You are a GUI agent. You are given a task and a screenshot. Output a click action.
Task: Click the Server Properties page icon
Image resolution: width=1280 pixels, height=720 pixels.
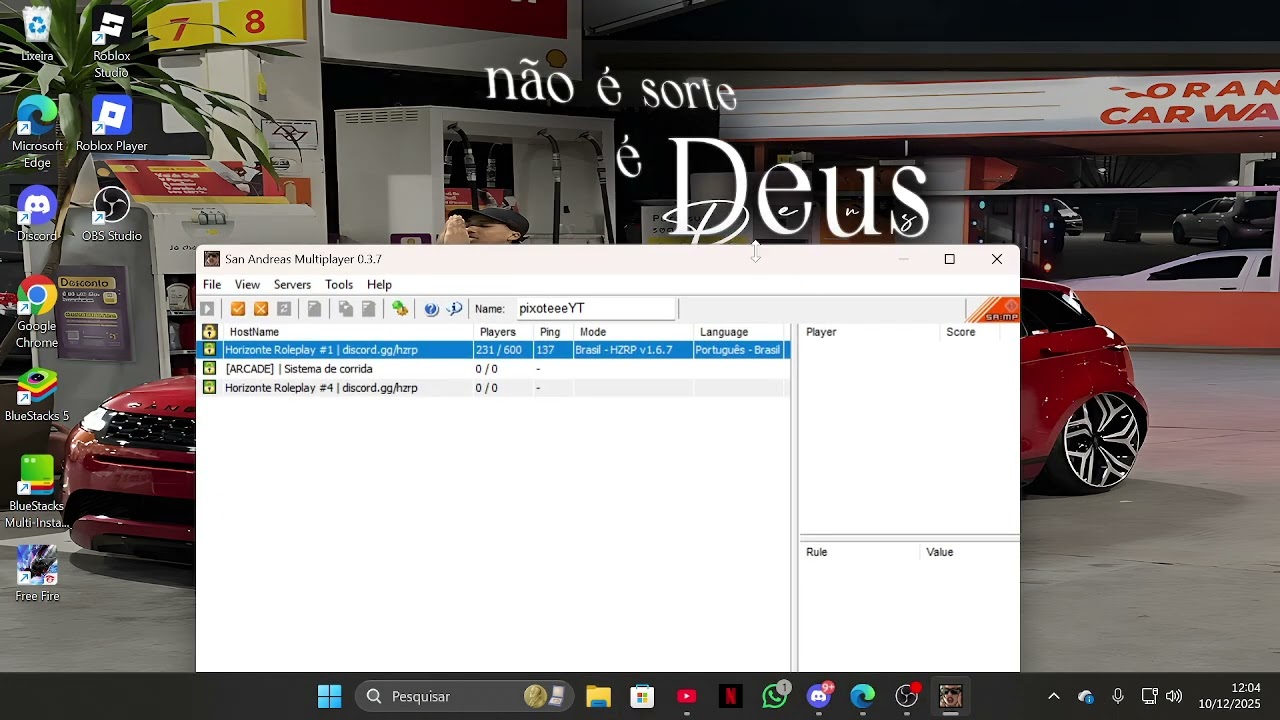pos(369,309)
